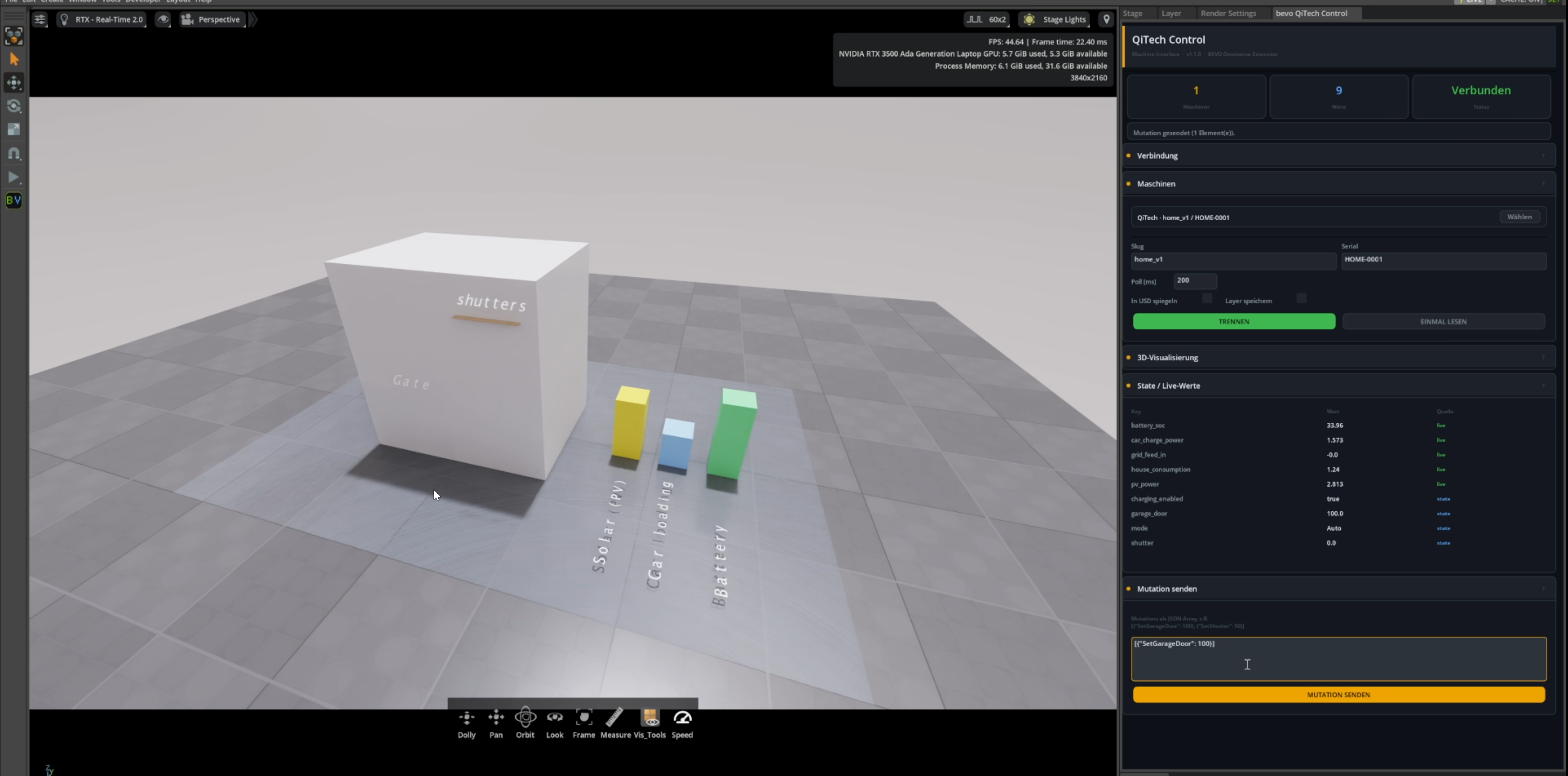
Task: Open the RTX - Real-Time 2.0 renderer dropdown
Action: click(102, 19)
